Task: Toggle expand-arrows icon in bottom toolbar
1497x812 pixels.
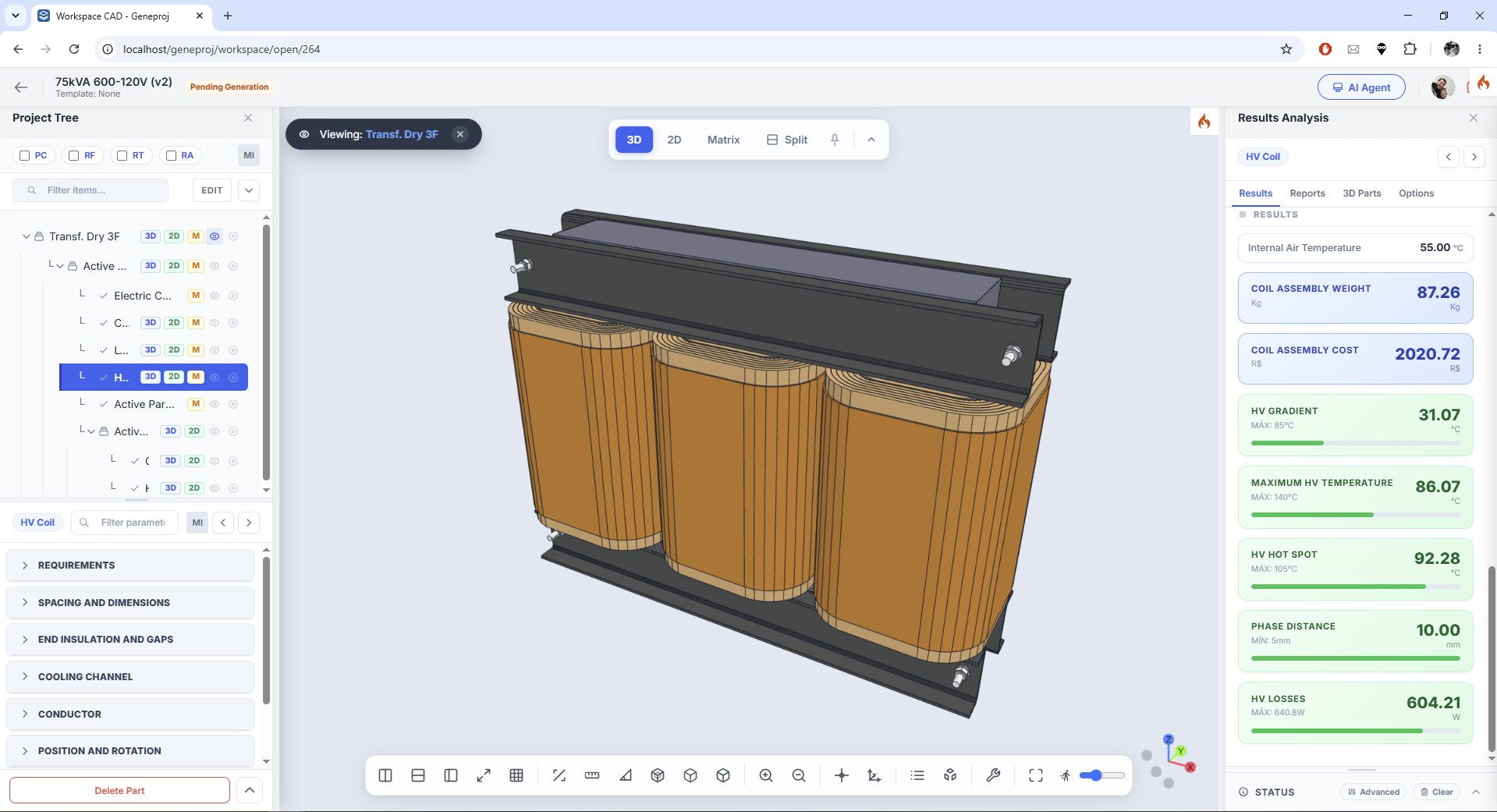Action: point(484,775)
